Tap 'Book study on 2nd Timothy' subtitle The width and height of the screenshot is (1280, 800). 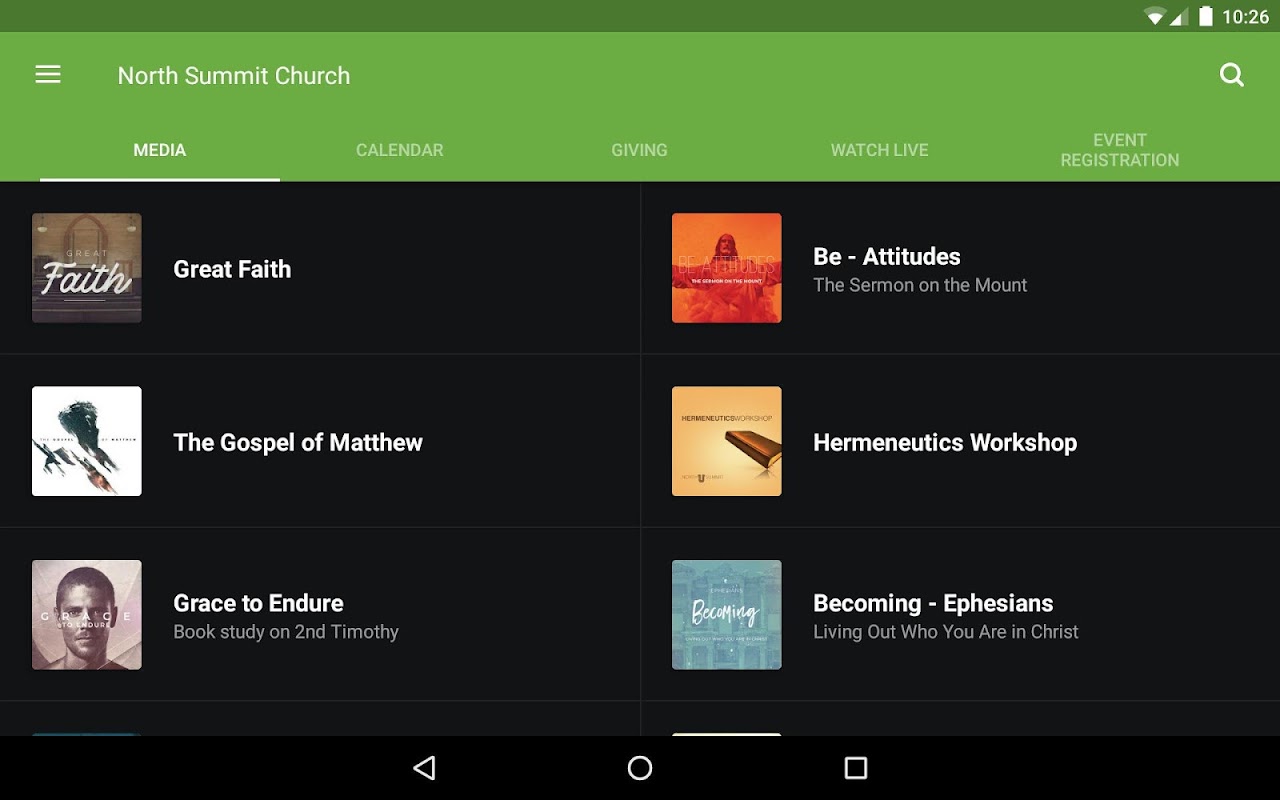pos(286,632)
